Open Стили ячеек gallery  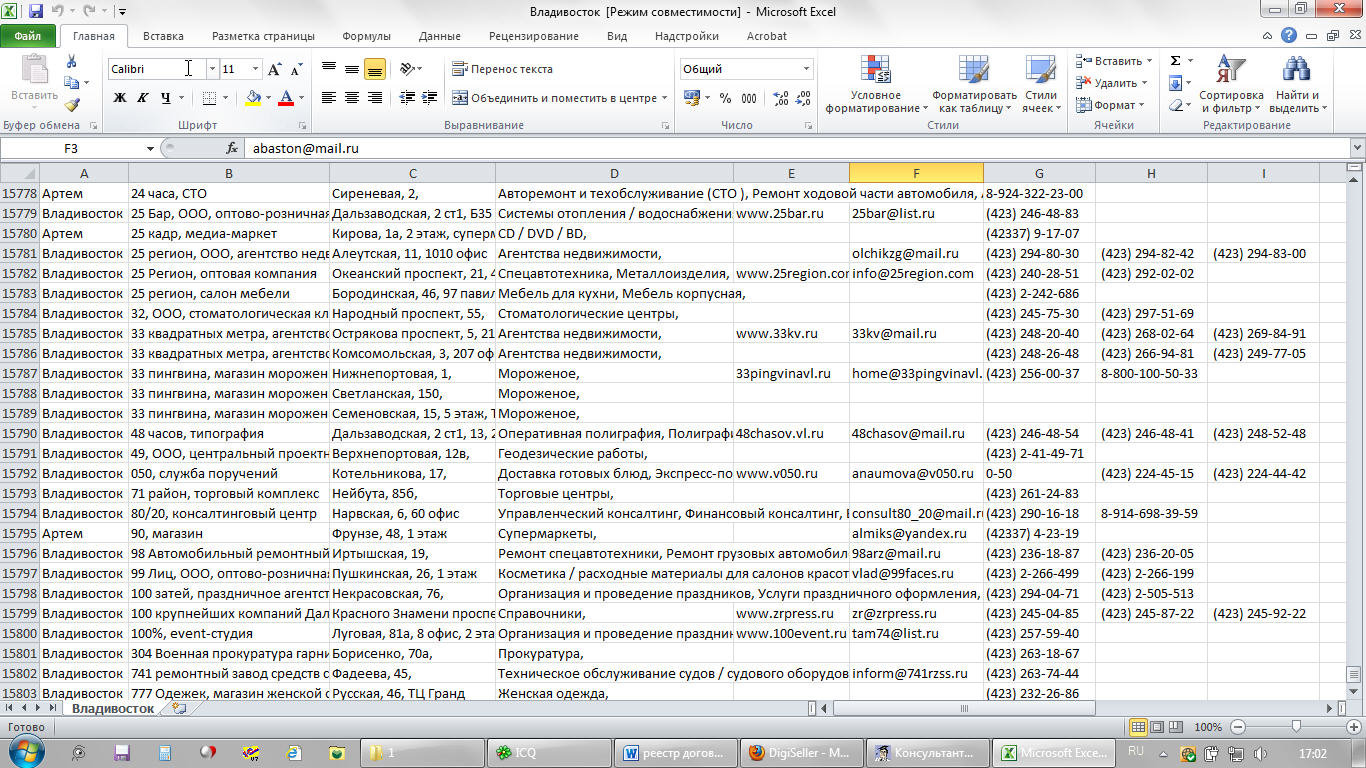point(1042,85)
